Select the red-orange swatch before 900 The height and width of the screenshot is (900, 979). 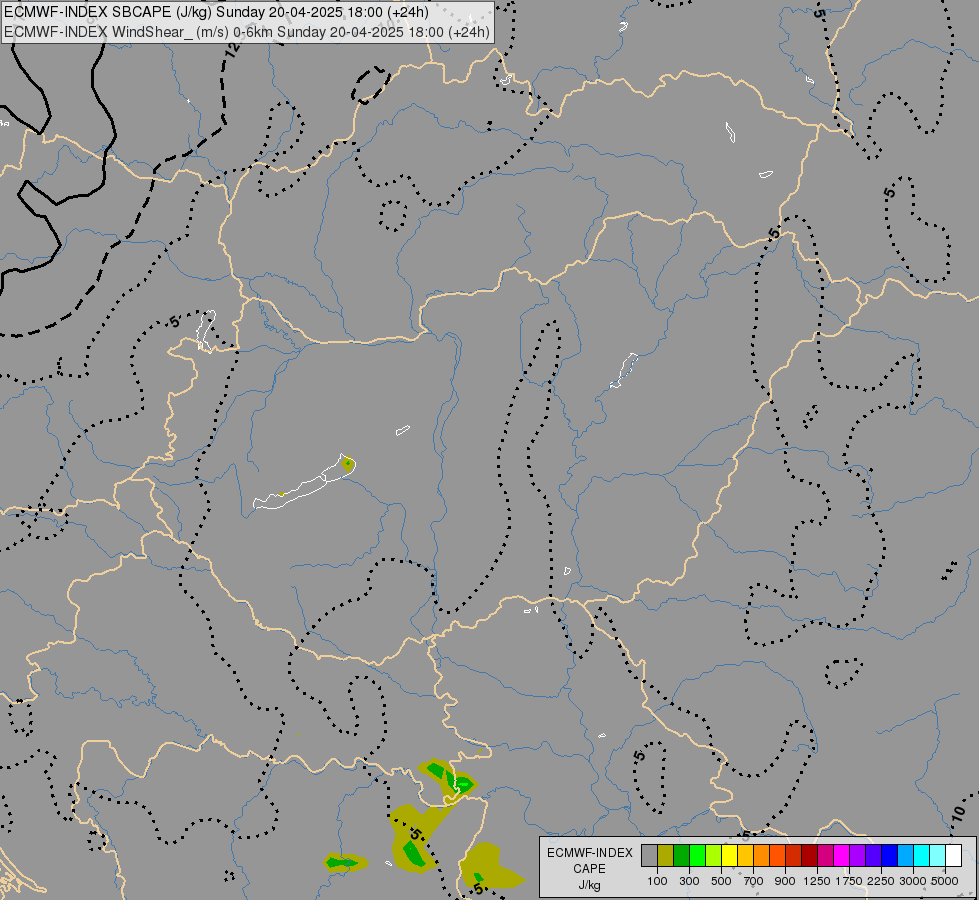(x=777, y=856)
